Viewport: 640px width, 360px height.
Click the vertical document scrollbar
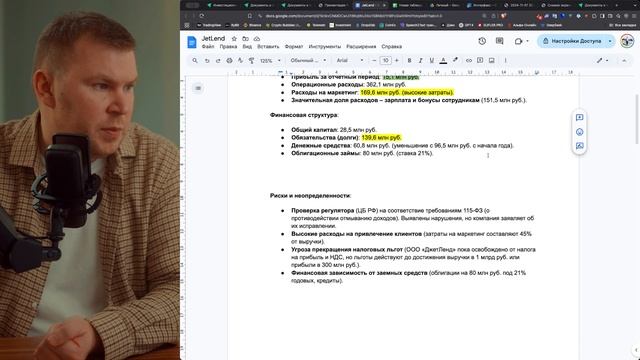coord(636,118)
